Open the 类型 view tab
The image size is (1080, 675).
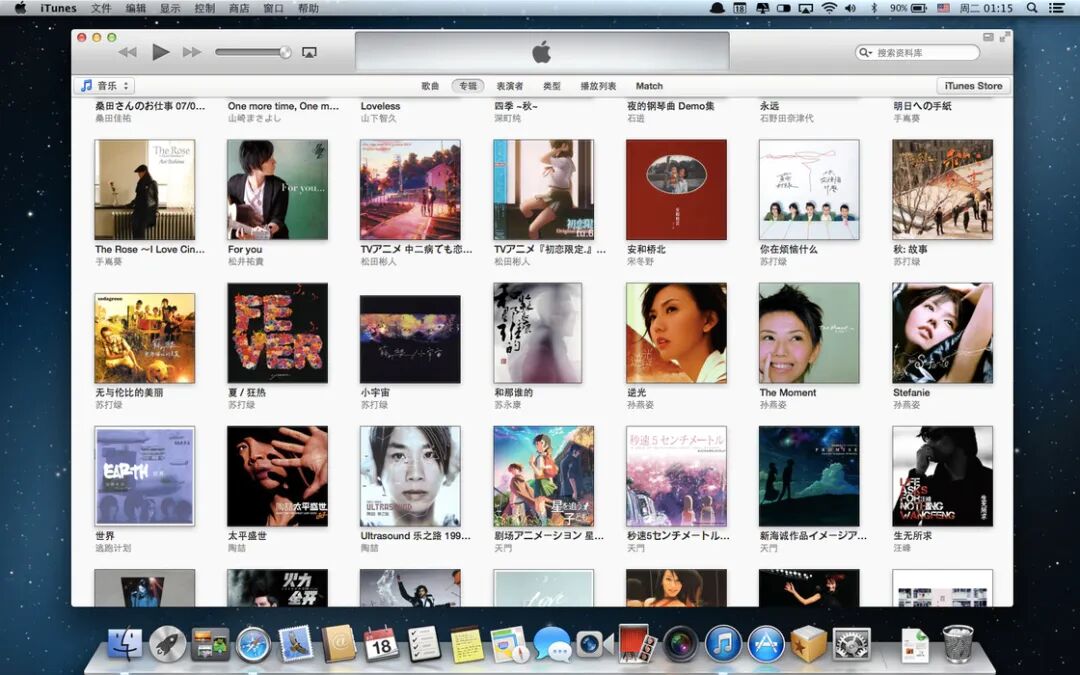pos(552,86)
